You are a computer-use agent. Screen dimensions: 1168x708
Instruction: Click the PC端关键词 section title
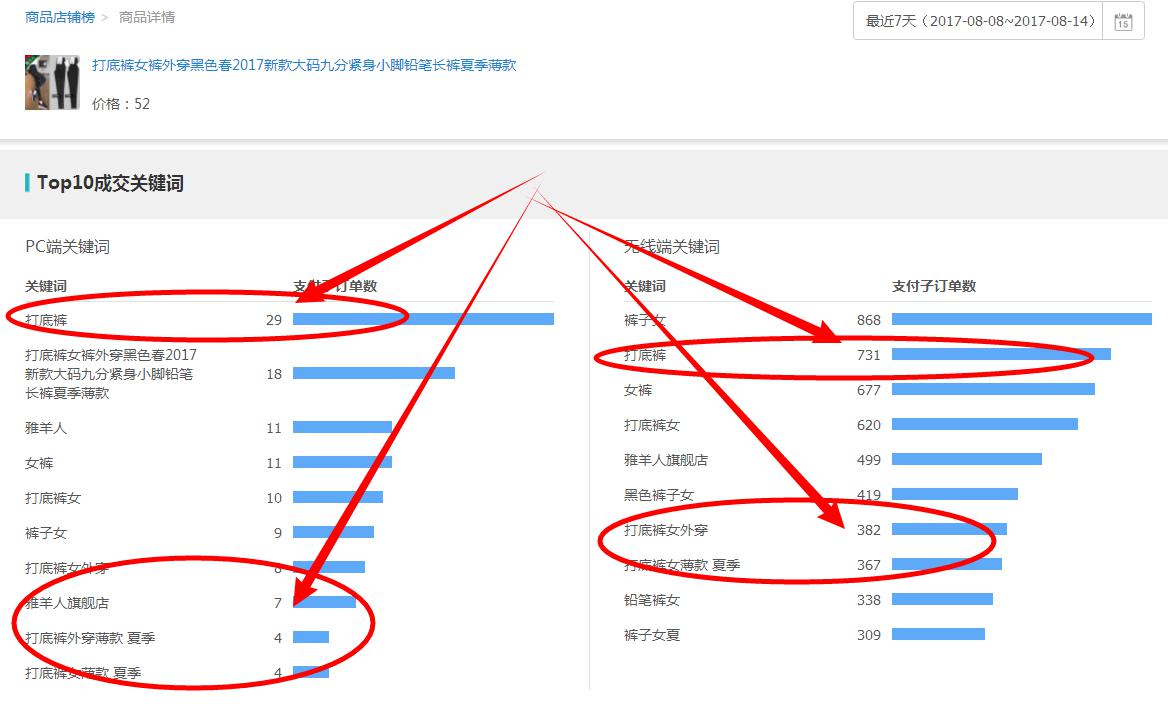click(67, 247)
